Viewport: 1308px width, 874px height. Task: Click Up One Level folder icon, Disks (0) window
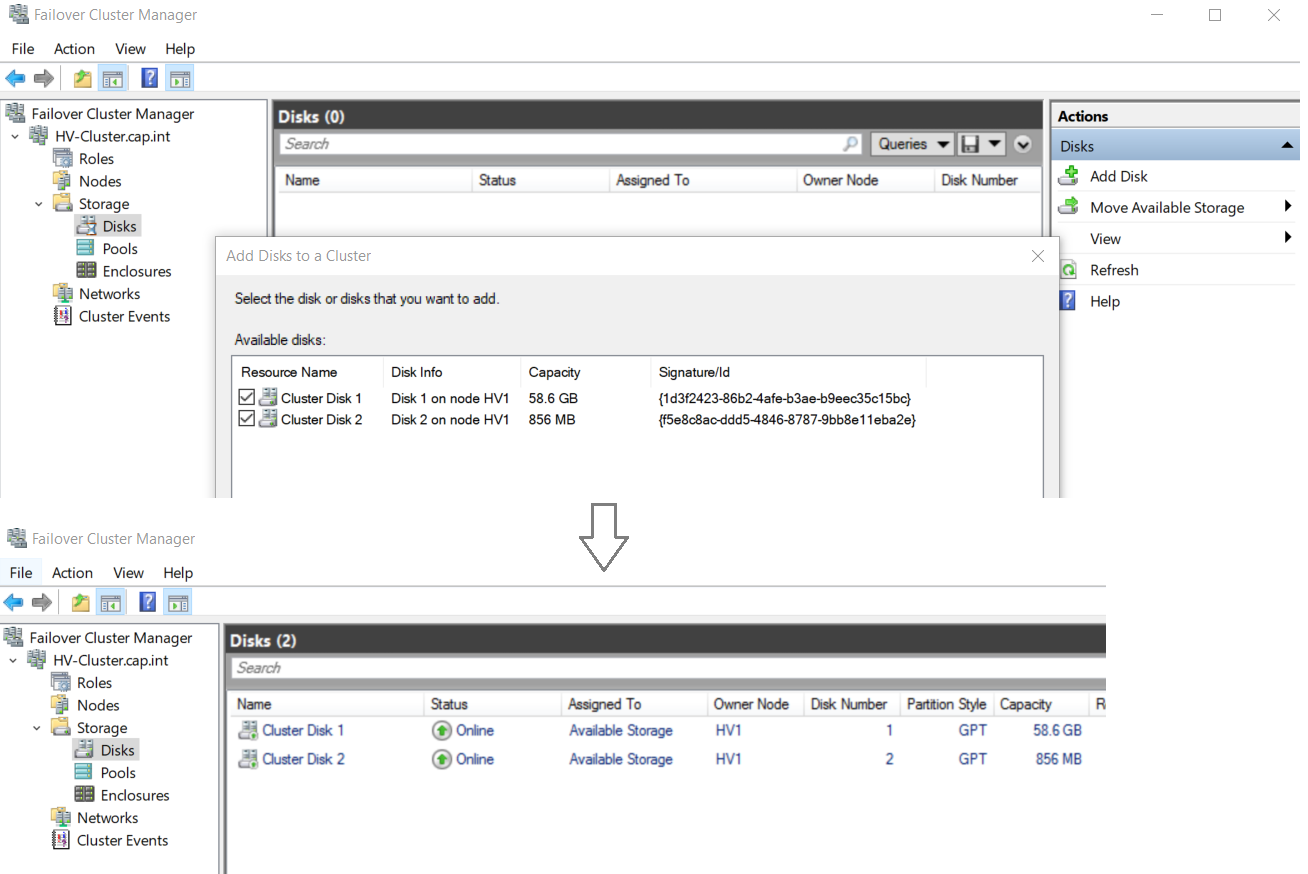coord(83,78)
